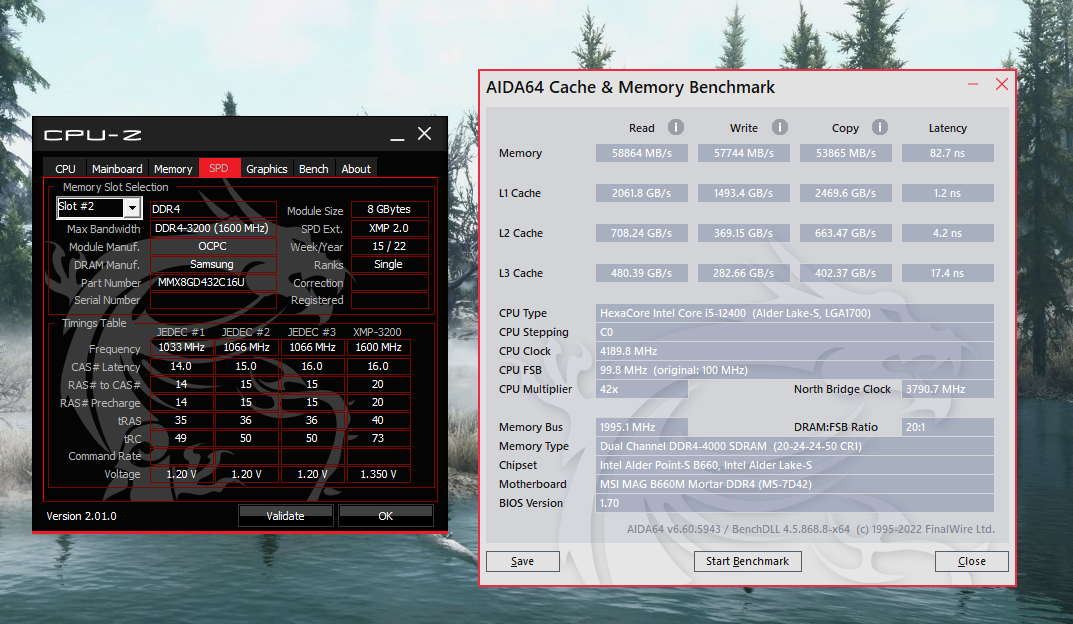Click the L1 Cache Write value 1493.4 GB/s

click(744, 193)
